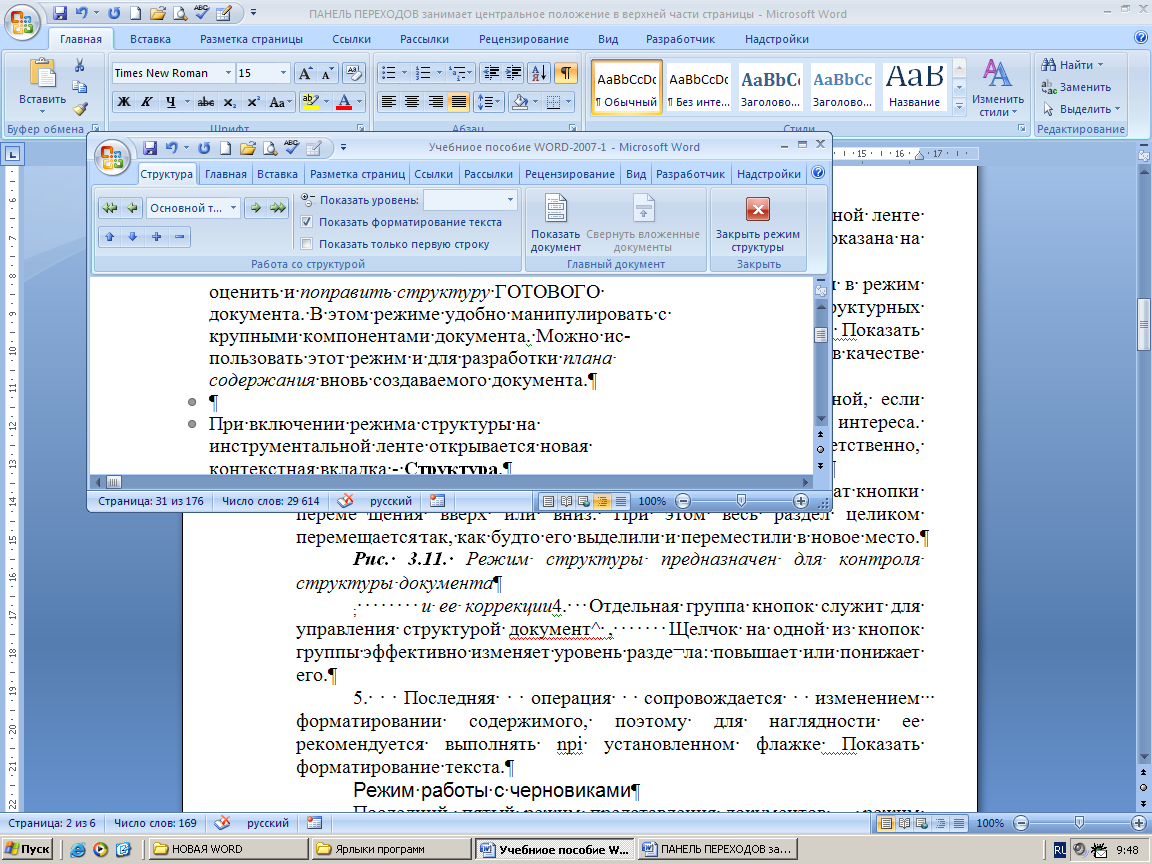Click the Sort A-Я icon
This screenshot has width=1152, height=864.
pyautogui.click(x=539, y=73)
